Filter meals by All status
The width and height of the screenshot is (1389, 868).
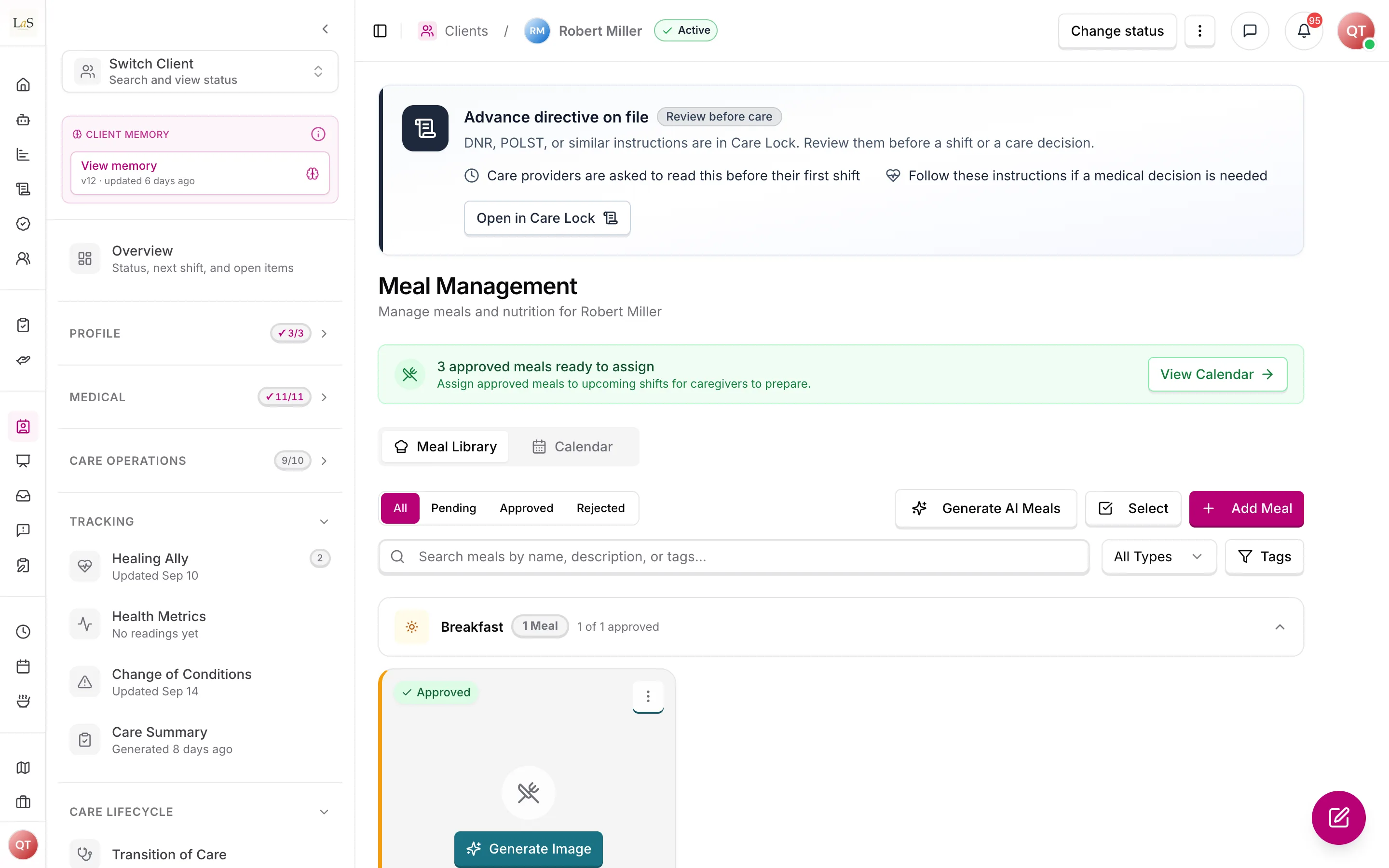pyautogui.click(x=400, y=508)
